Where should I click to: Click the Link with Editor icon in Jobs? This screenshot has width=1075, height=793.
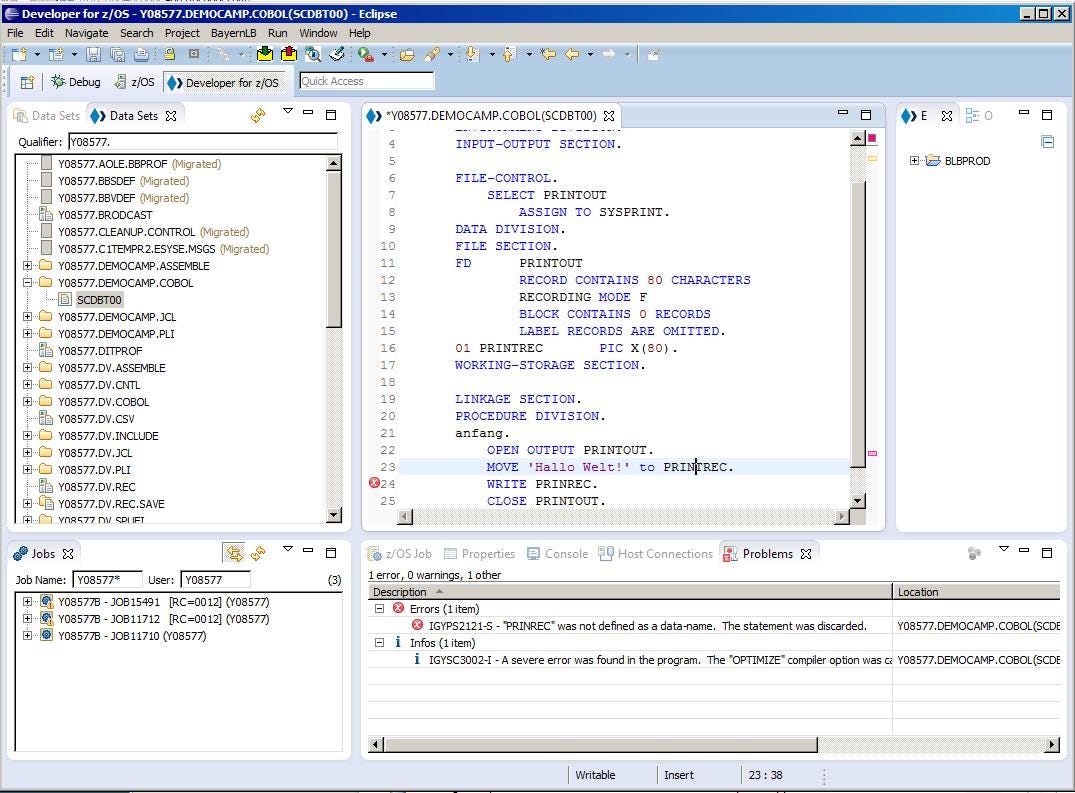(x=234, y=553)
